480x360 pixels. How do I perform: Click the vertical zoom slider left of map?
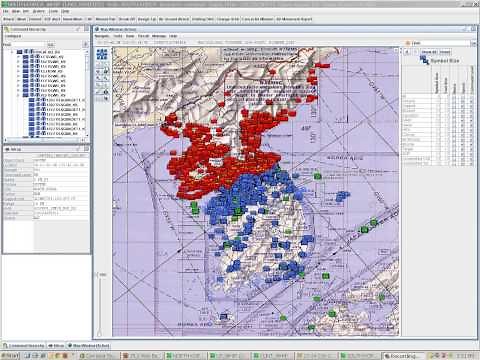tap(99, 304)
